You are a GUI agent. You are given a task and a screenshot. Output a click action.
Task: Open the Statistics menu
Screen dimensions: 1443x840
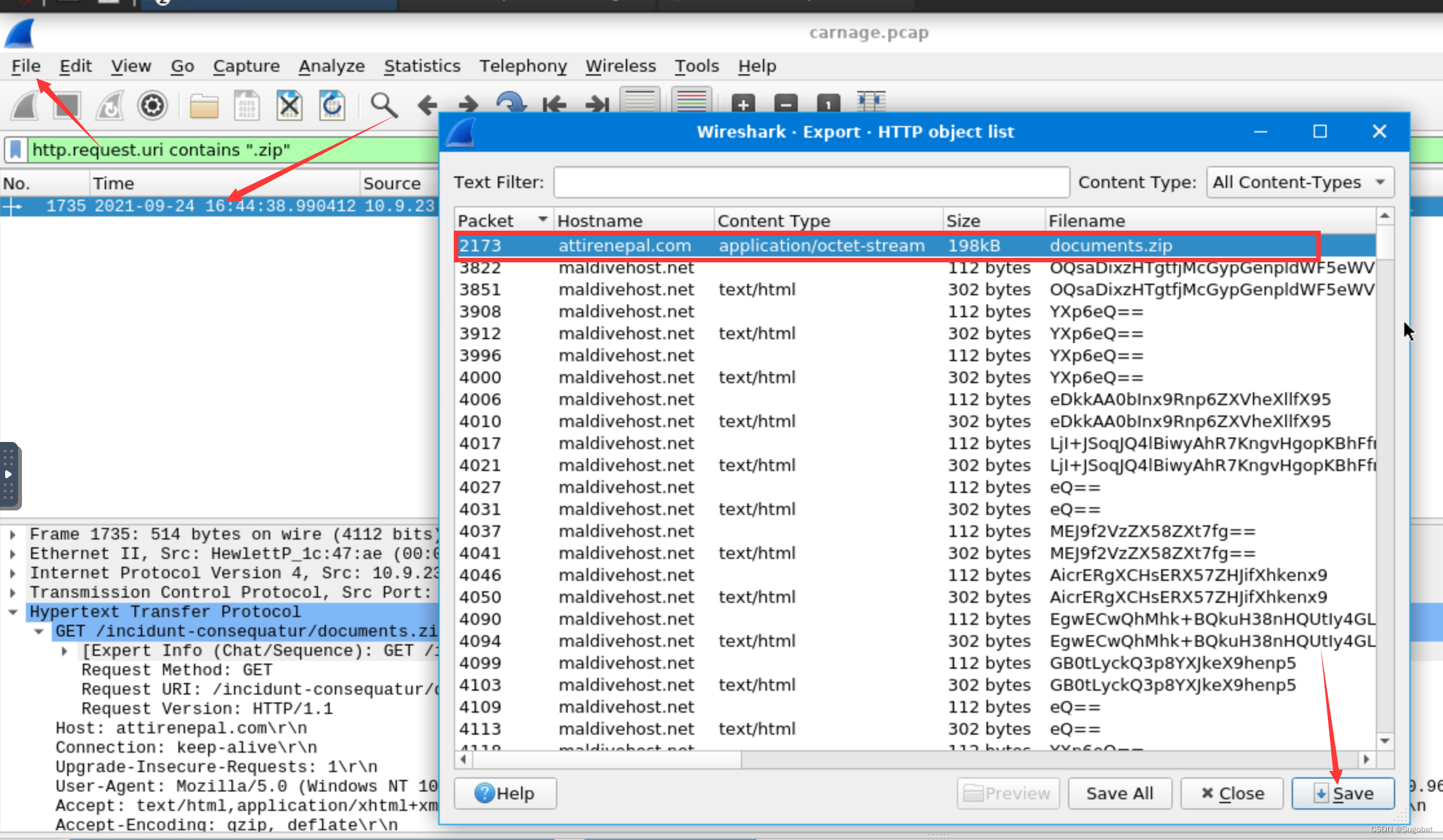pos(422,66)
